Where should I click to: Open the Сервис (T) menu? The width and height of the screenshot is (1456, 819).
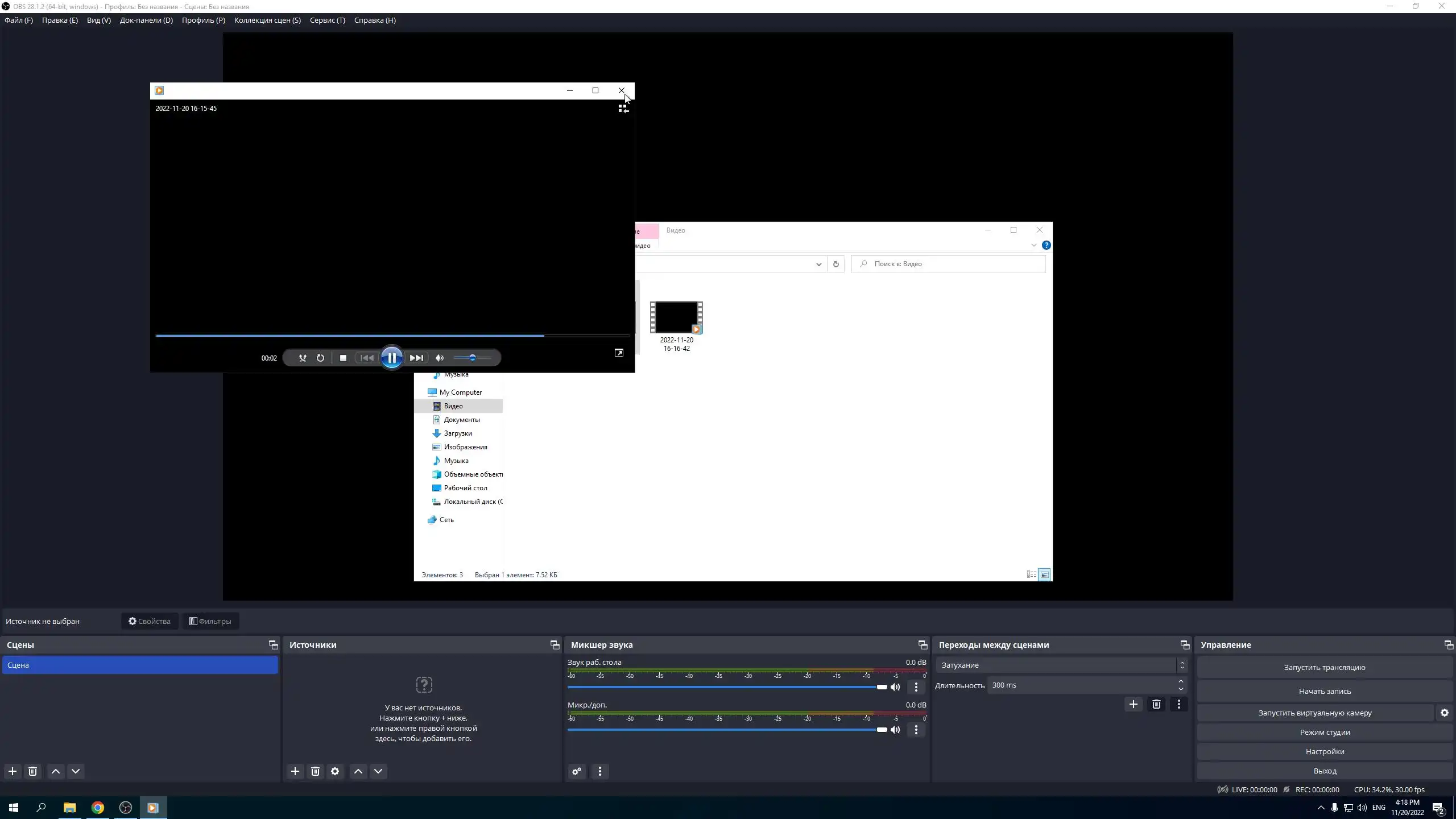click(327, 20)
